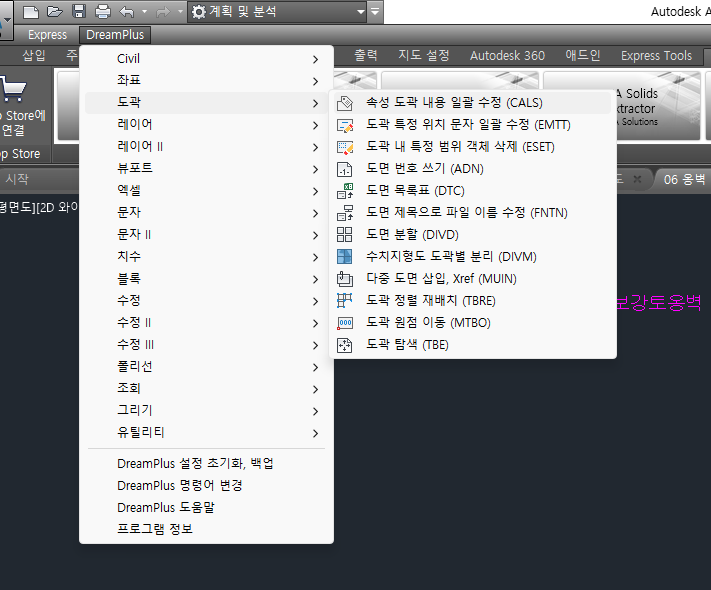The height and width of the screenshot is (590, 711).
Task: Click the TBRE title block rearrange icon
Action: point(345,301)
